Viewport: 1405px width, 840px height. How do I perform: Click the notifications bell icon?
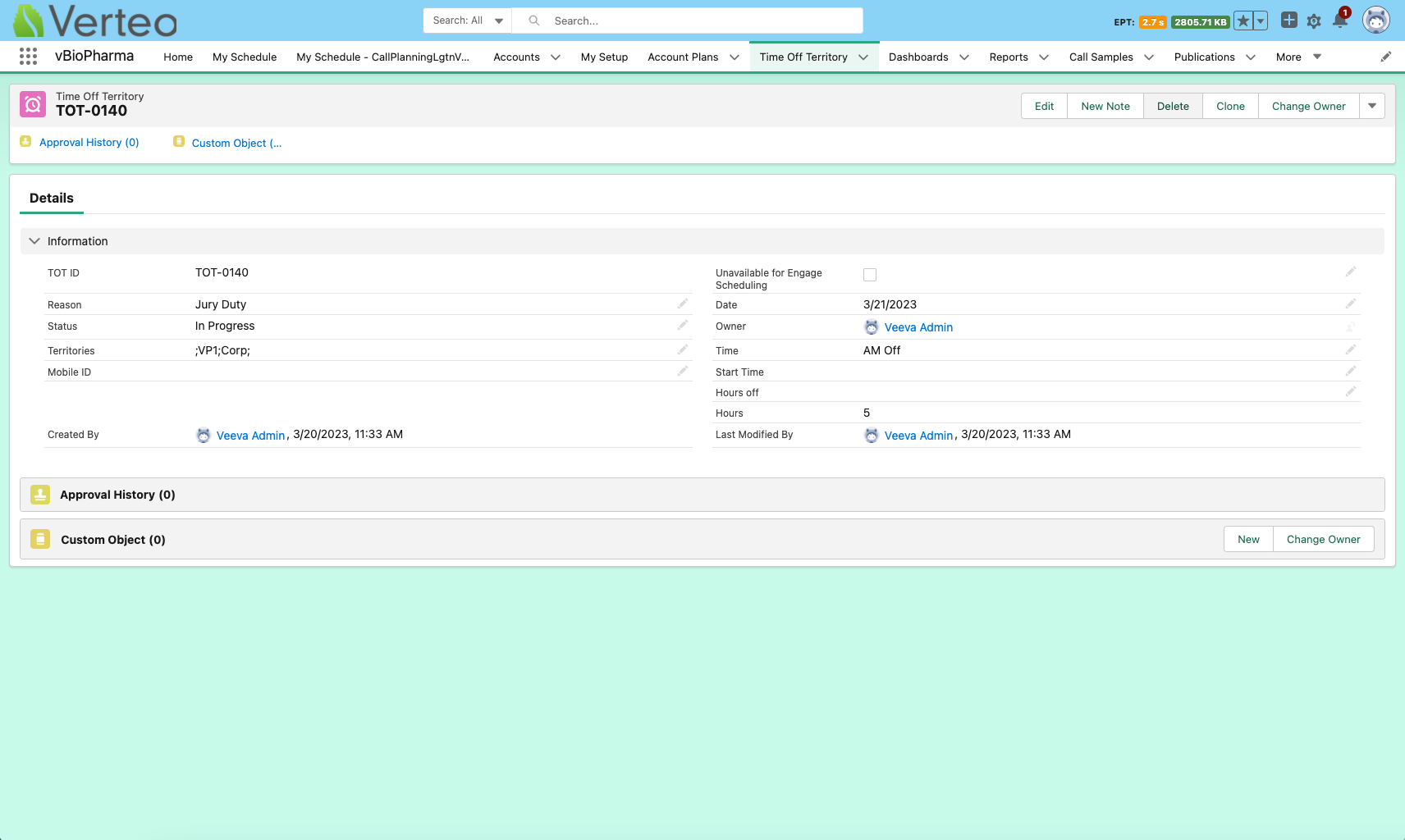point(1340,21)
